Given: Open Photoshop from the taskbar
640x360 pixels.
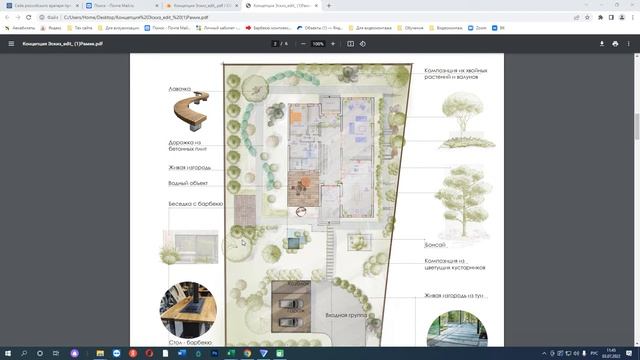Looking at the screenshot, I should pyautogui.click(x=215, y=353).
